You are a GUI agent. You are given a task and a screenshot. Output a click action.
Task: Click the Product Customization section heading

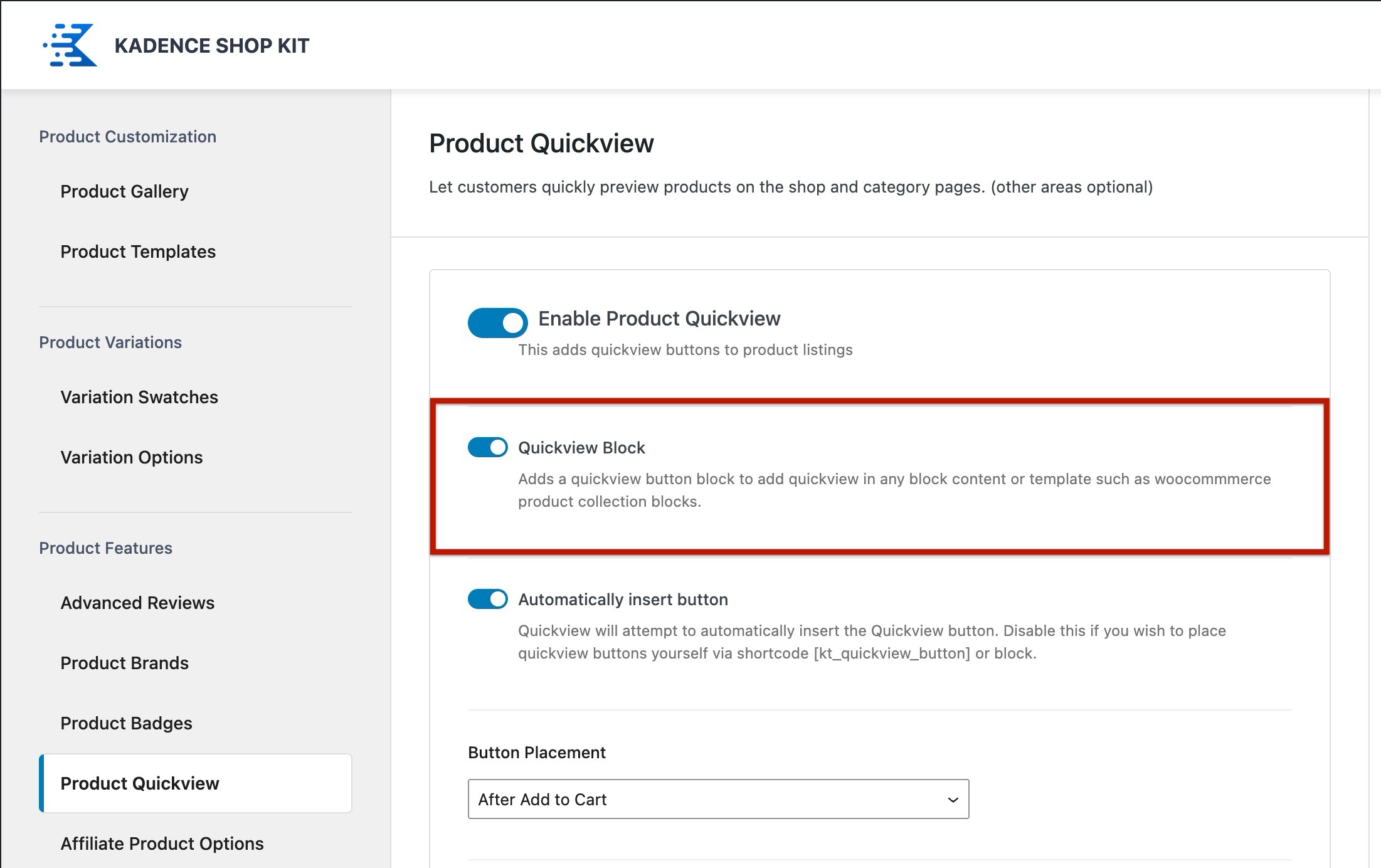tap(128, 136)
